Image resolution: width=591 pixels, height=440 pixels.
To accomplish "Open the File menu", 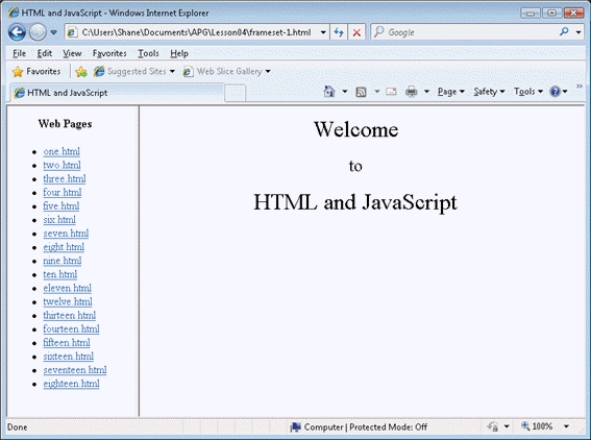I will [x=19, y=54].
